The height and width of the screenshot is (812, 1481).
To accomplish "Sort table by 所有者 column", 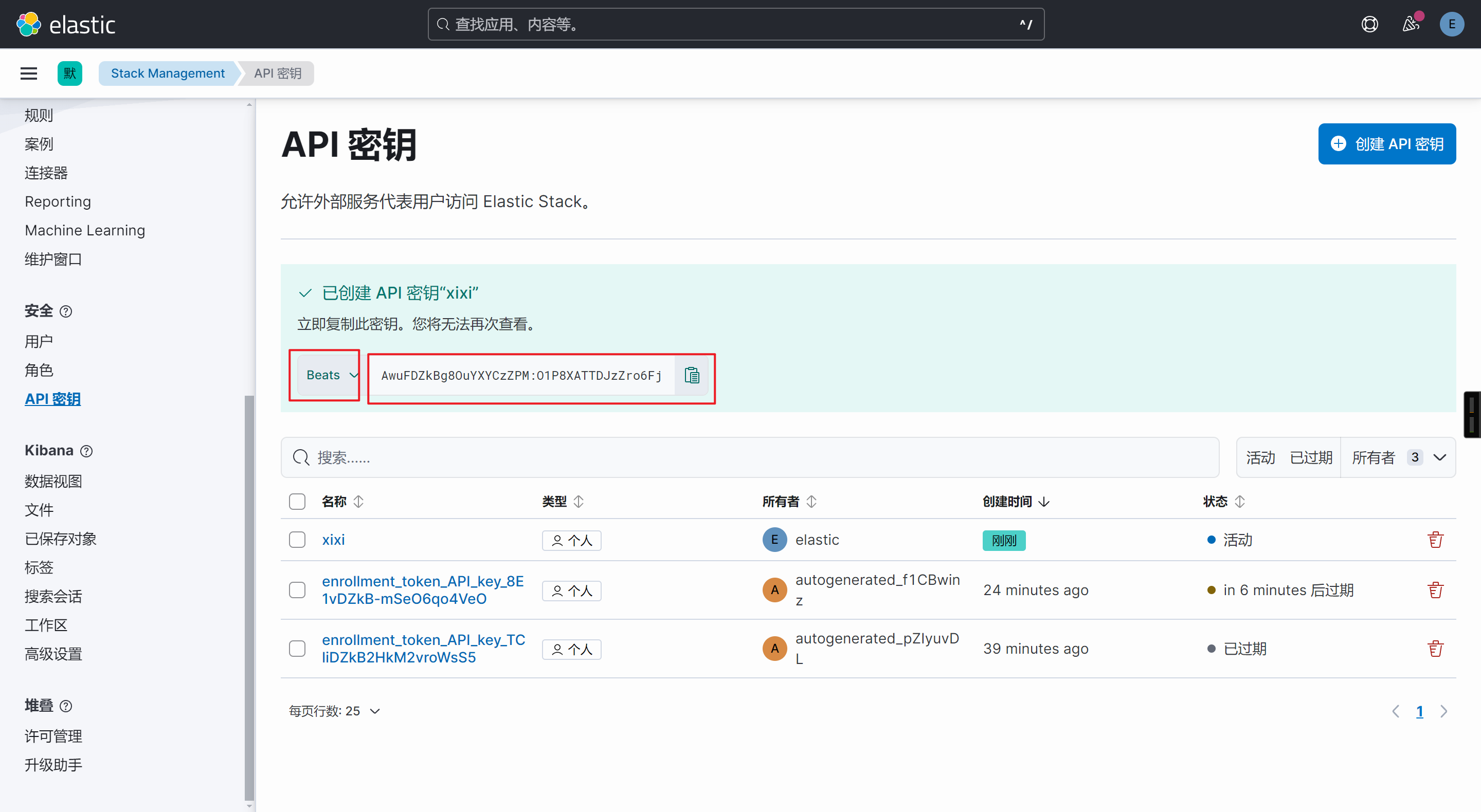I will click(789, 502).
